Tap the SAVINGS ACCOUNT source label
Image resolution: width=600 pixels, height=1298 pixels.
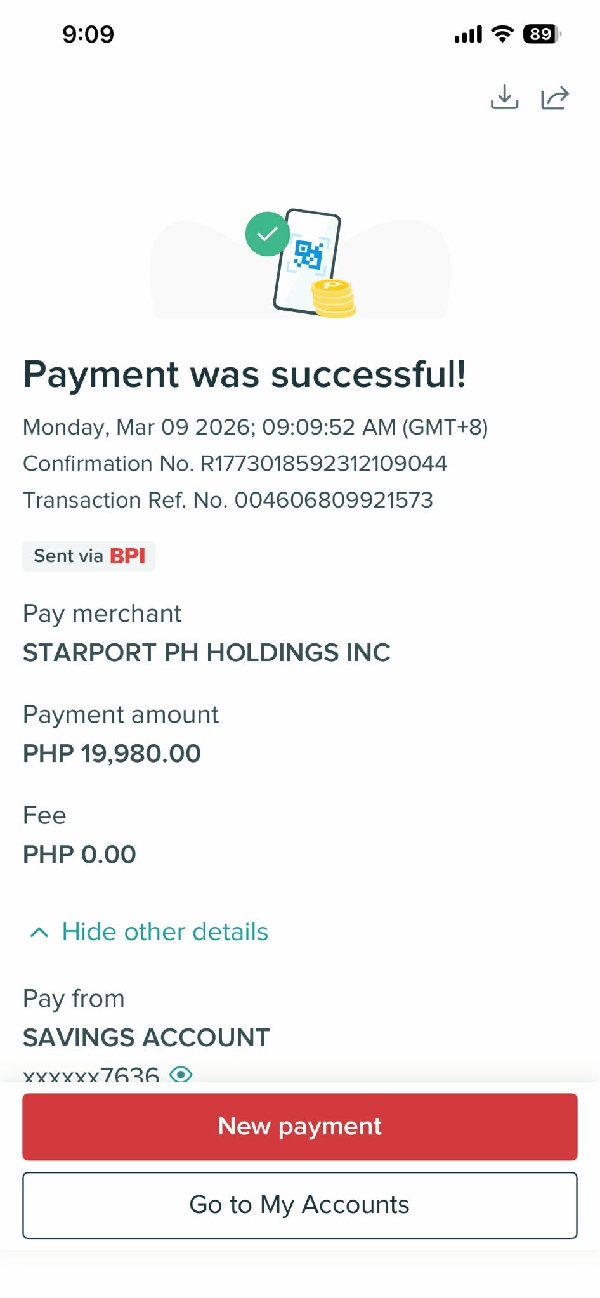[x=147, y=1037]
